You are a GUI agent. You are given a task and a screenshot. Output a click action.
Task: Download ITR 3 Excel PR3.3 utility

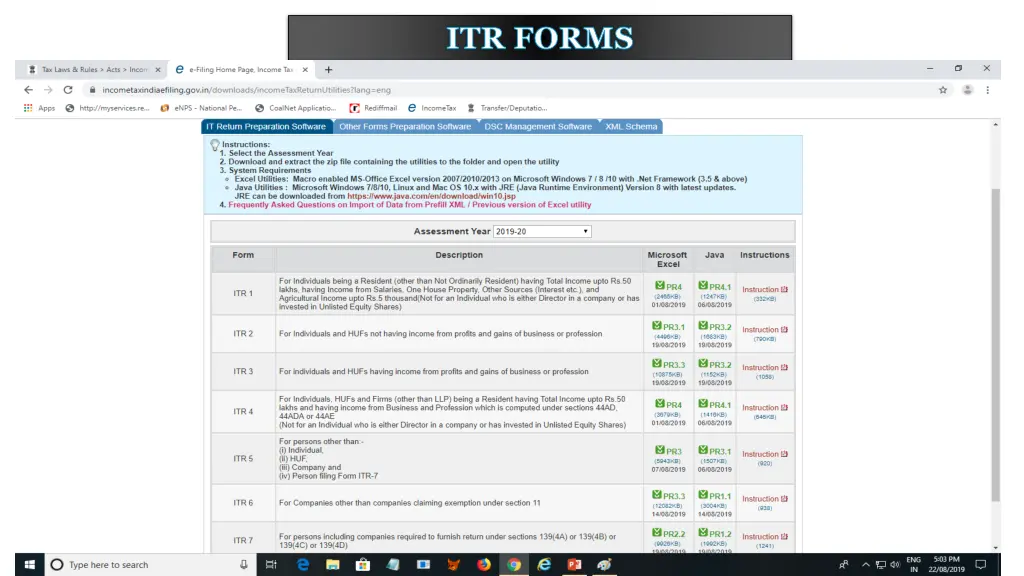[668, 364]
